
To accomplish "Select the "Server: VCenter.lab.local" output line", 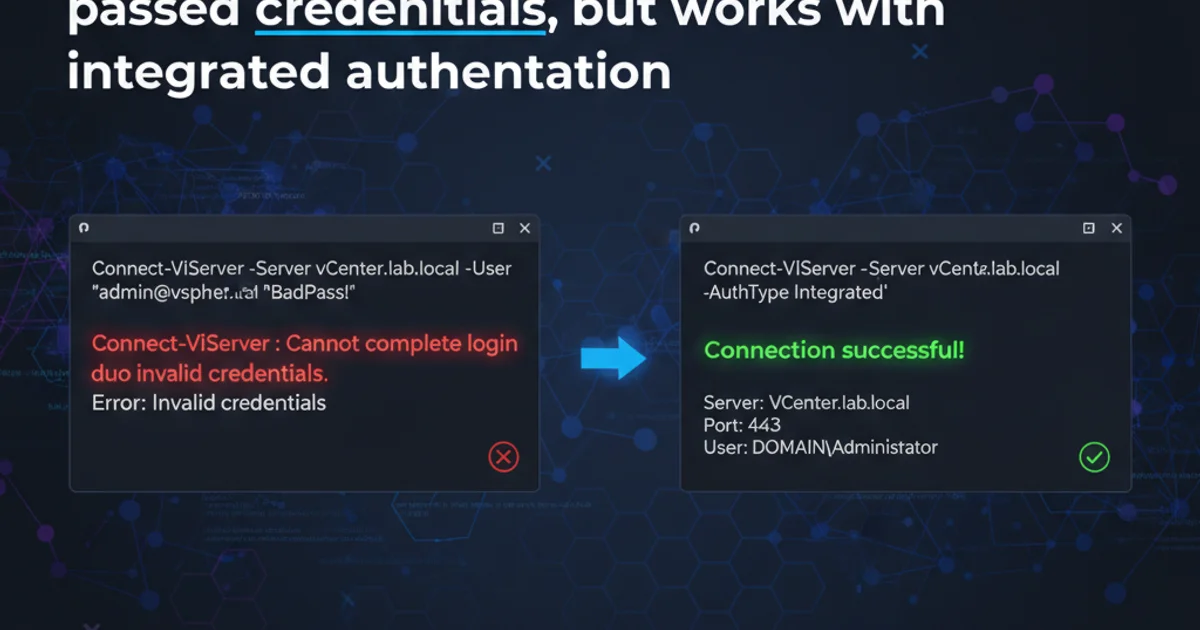I will click(806, 403).
